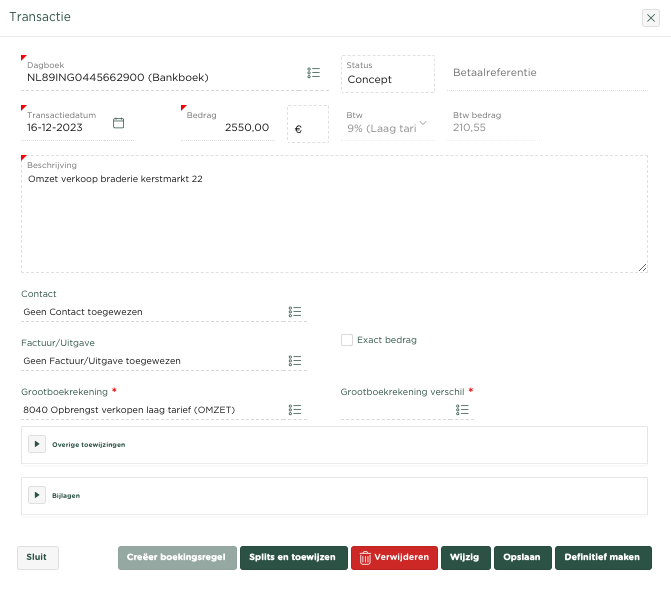The height and width of the screenshot is (599, 671).
Task: Close the Transactie dialog with the X
Action: (650, 17)
